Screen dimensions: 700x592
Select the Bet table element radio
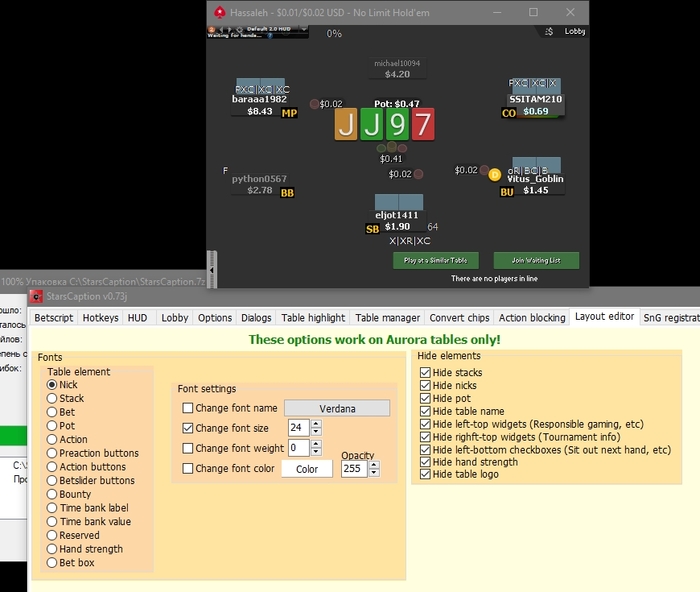(52, 412)
